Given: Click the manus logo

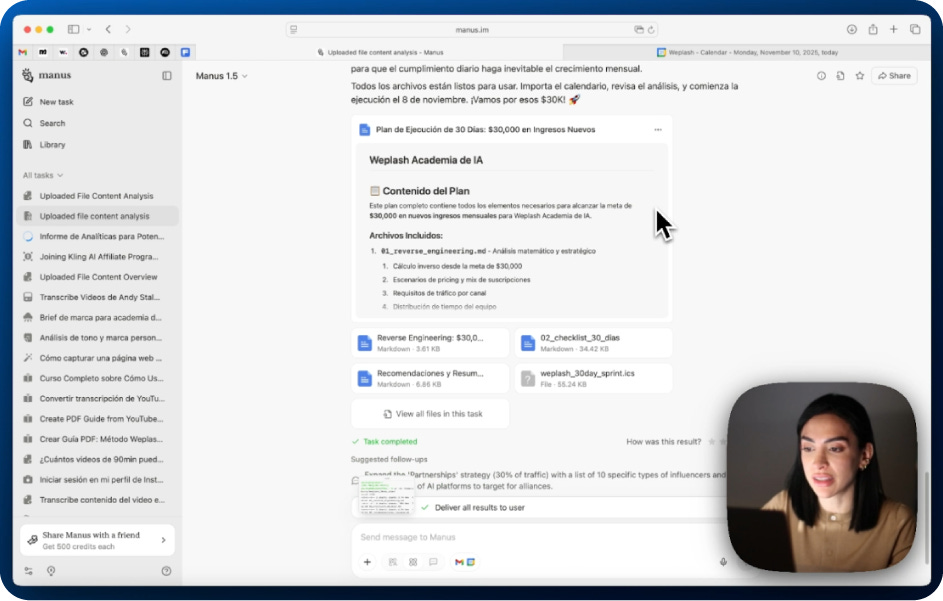Looking at the screenshot, I should point(47,75).
